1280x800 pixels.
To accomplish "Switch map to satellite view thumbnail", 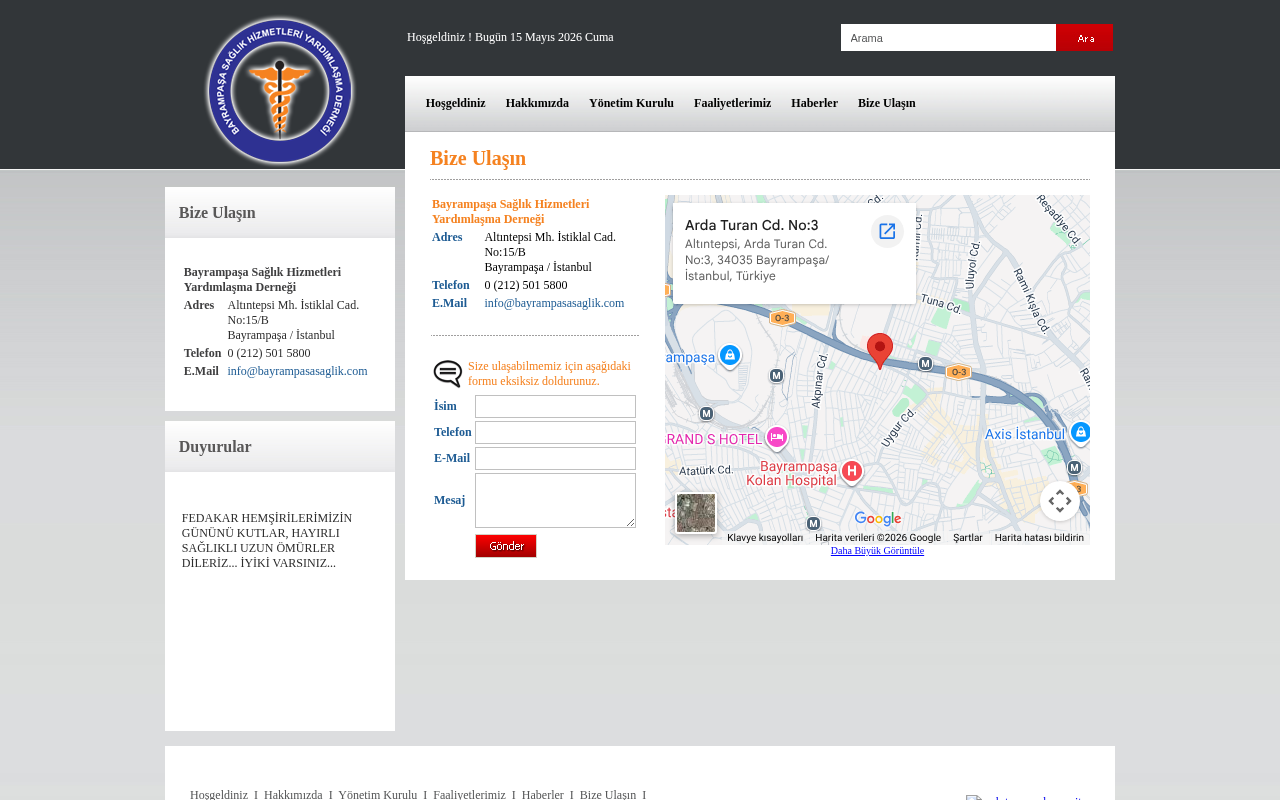I will pyautogui.click(x=696, y=513).
